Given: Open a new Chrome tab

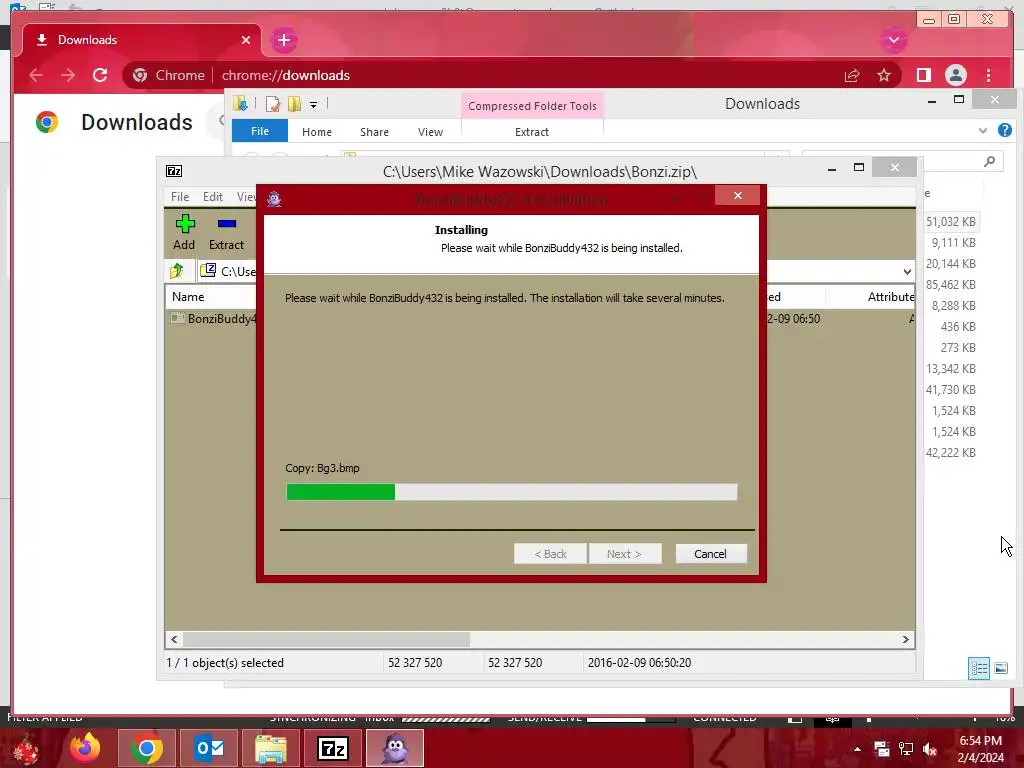Looking at the screenshot, I should (x=283, y=40).
